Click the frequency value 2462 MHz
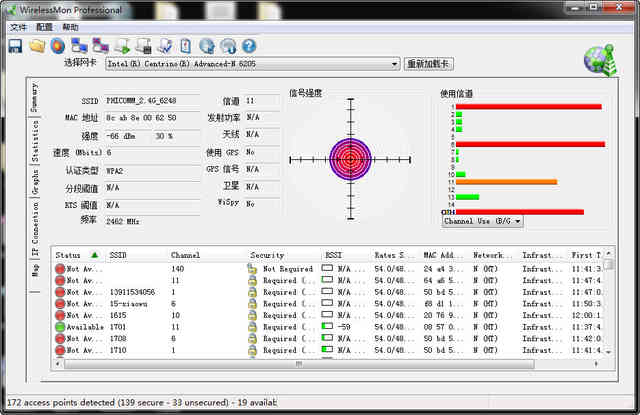 (123, 222)
